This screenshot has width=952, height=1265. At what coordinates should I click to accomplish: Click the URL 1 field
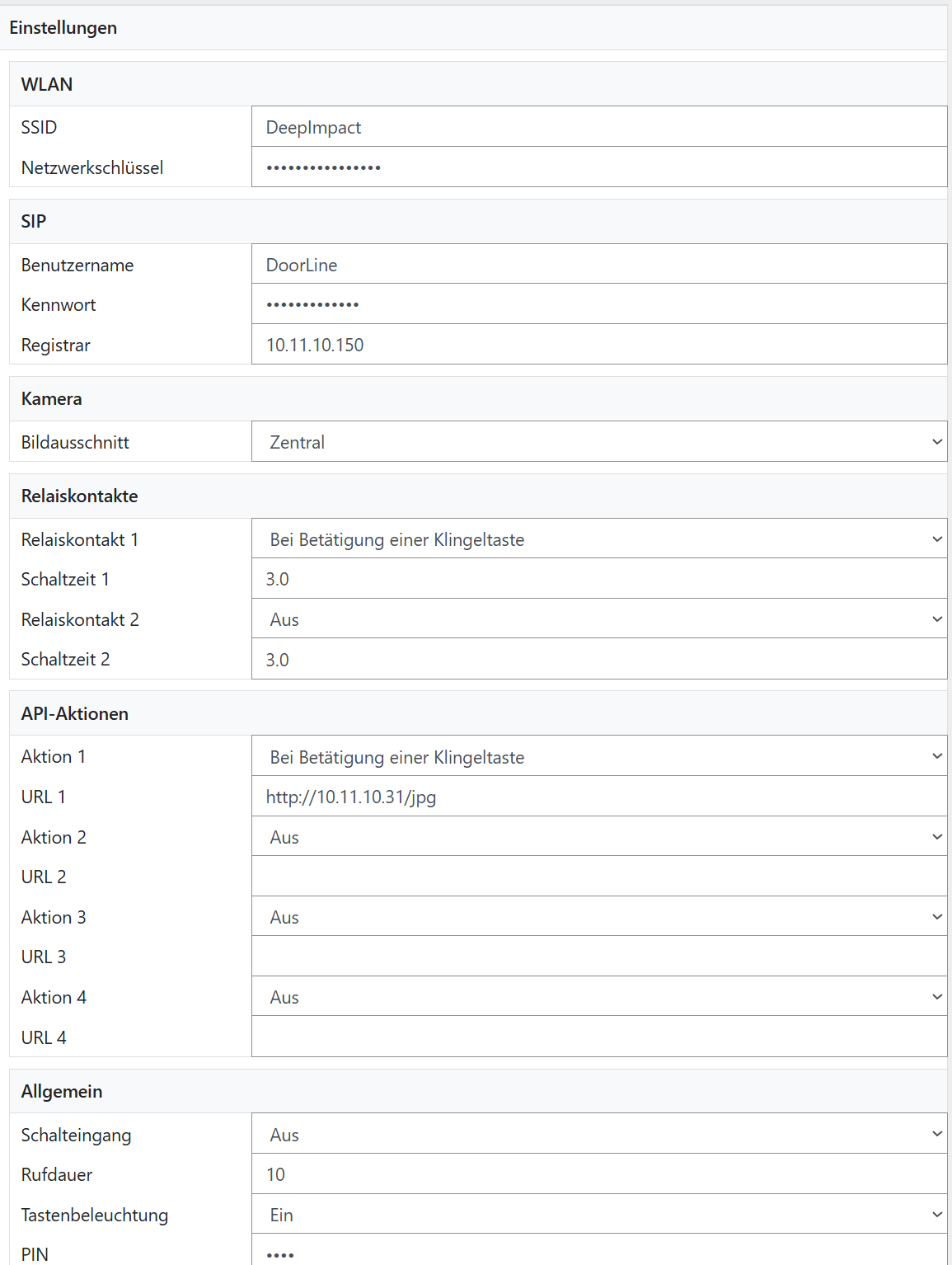(x=598, y=797)
